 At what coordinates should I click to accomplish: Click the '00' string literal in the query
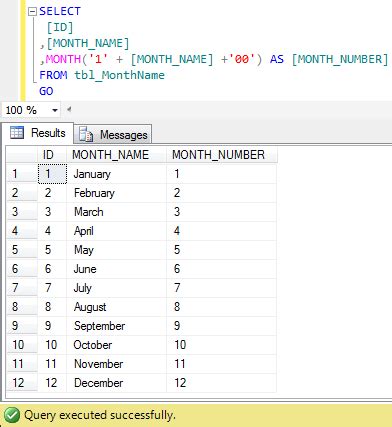pyautogui.click(x=242, y=59)
